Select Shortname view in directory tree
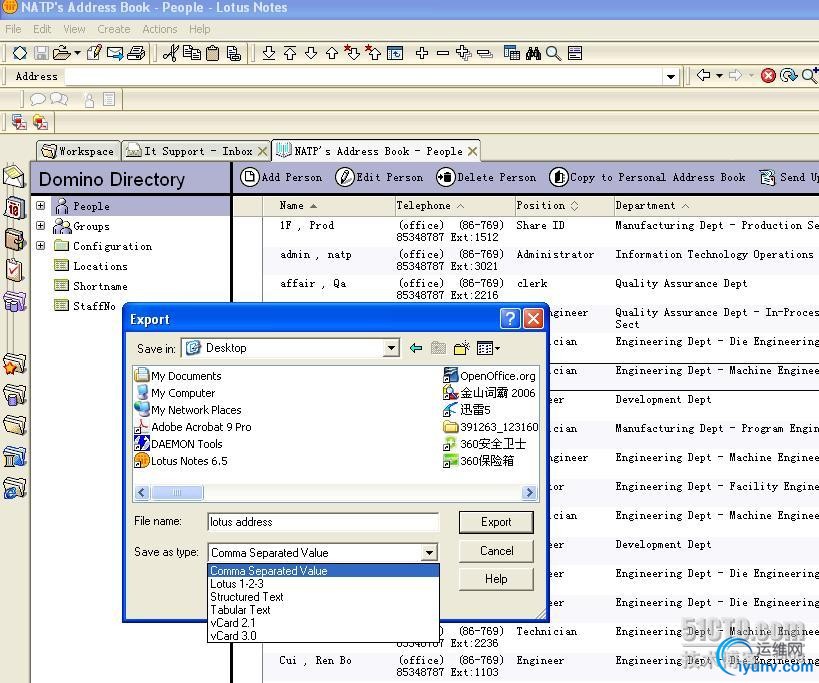Screen dimensions: 819x683 point(100,286)
